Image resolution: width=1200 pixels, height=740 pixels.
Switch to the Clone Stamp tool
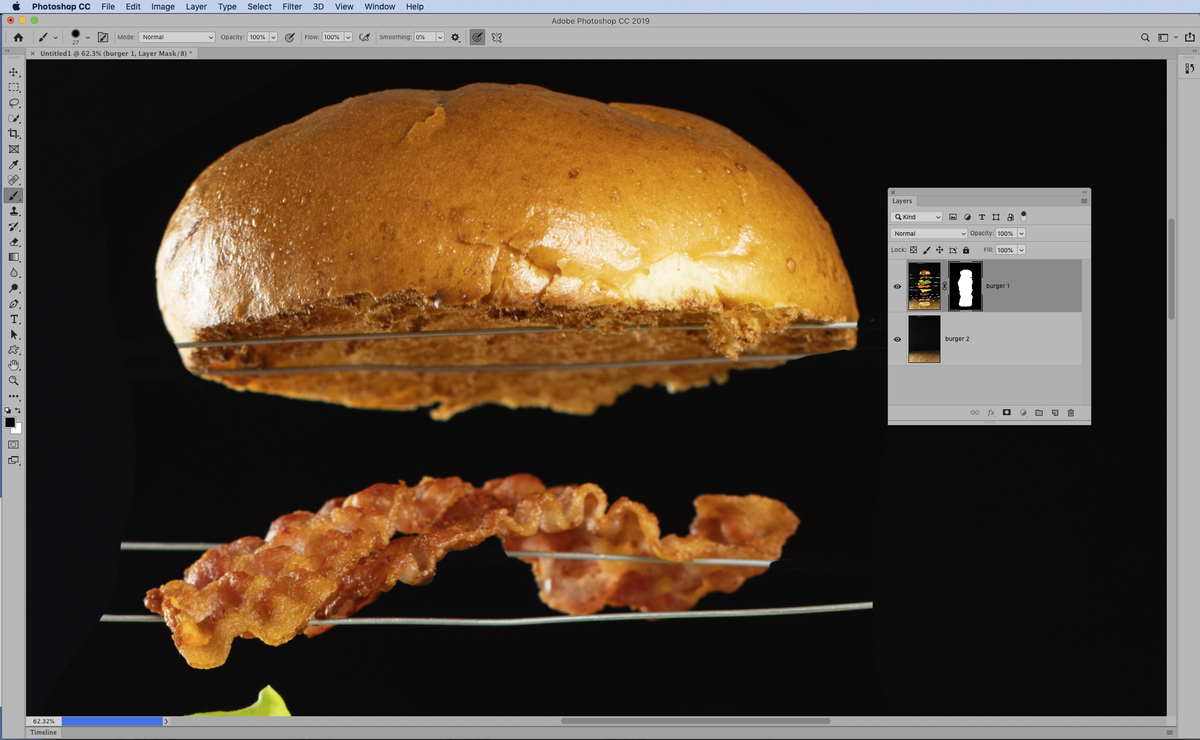14,211
